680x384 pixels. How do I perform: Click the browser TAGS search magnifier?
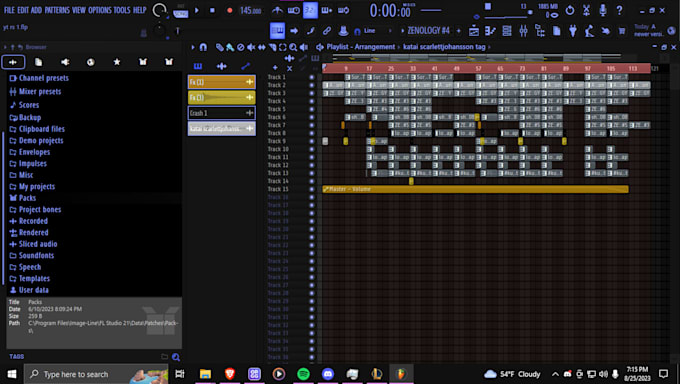pos(176,357)
